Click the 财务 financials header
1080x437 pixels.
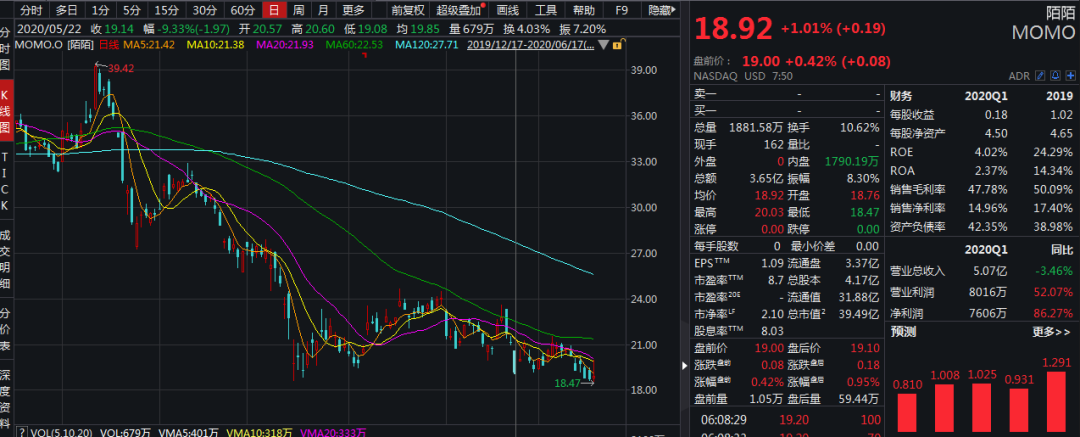click(901, 96)
